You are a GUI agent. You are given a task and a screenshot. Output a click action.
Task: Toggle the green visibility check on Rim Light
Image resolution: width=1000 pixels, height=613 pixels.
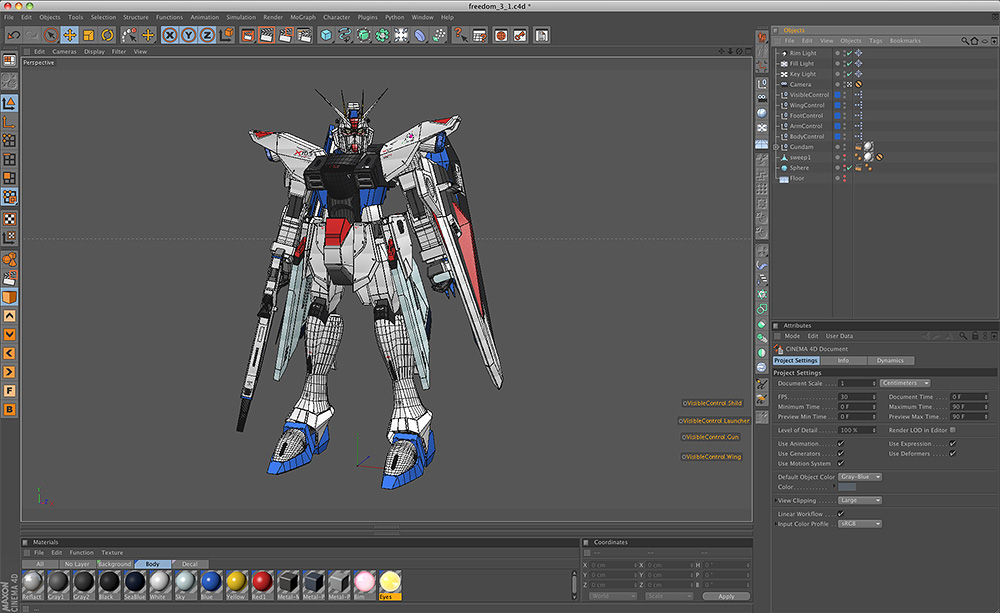point(848,52)
